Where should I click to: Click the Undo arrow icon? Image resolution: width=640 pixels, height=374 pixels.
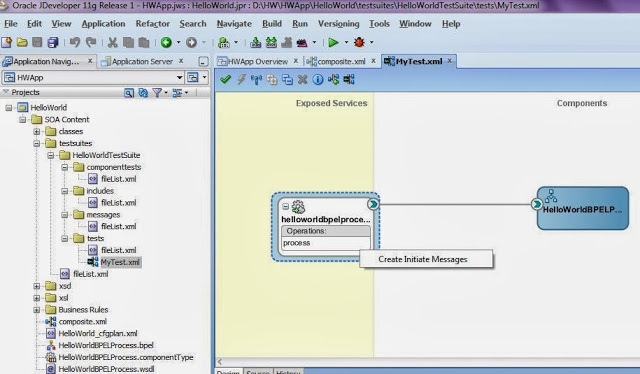point(75,42)
